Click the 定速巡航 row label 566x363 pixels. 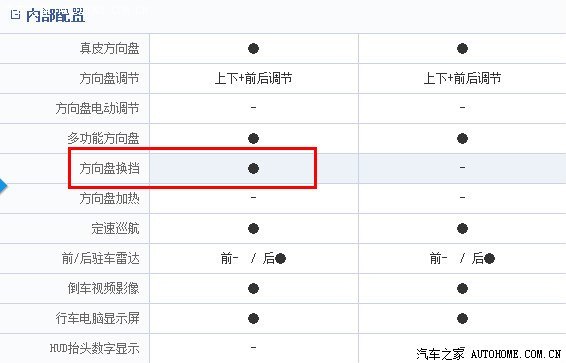coord(116,228)
